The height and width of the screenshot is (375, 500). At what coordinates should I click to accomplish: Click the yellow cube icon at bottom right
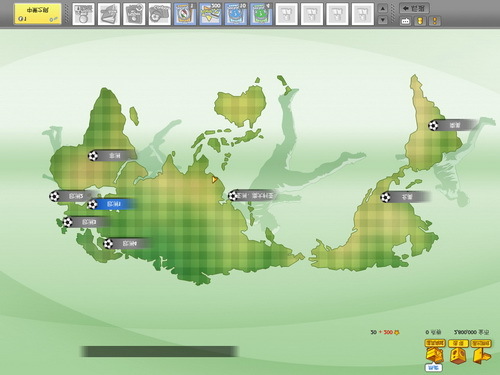(458, 351)
